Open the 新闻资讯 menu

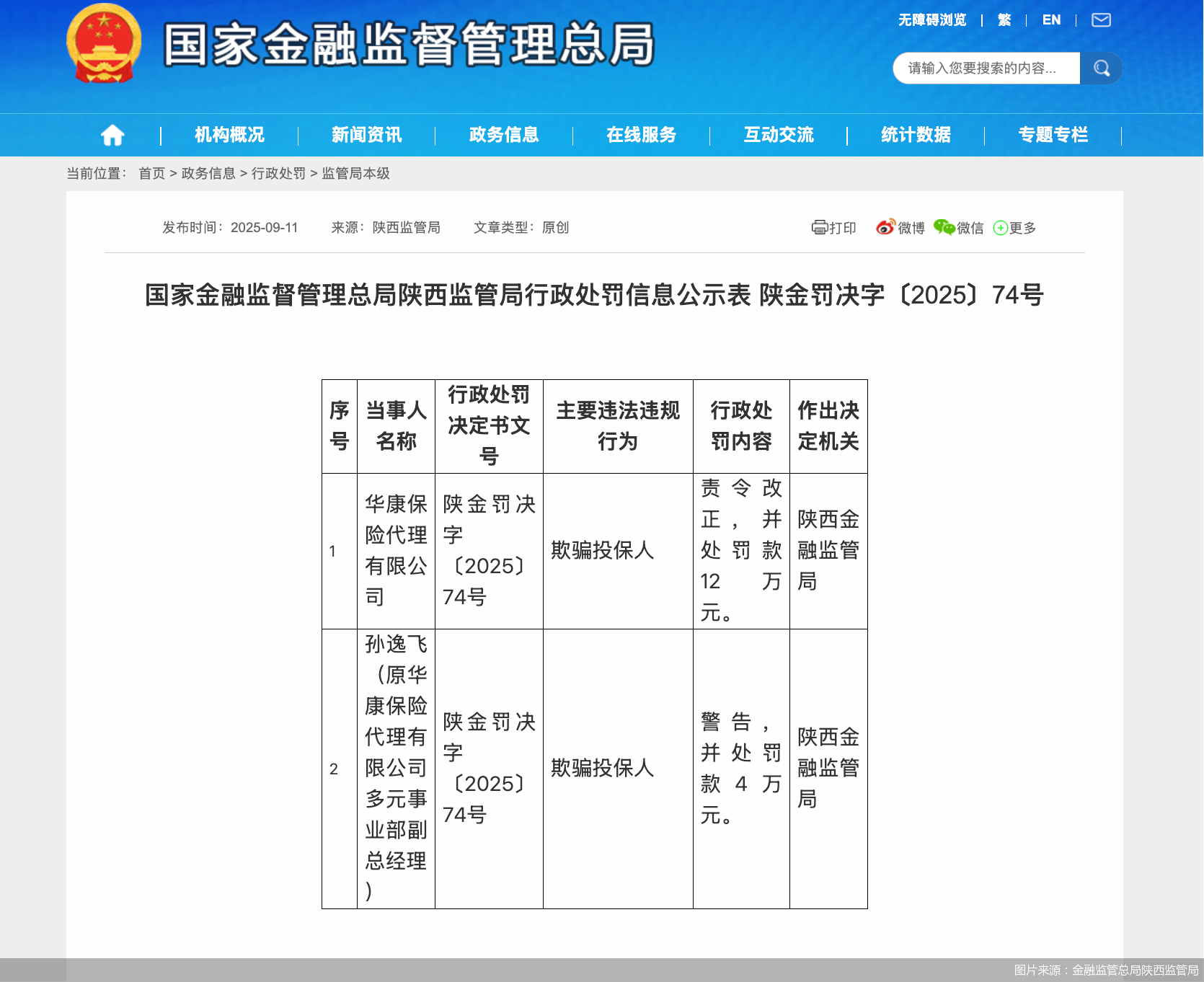point(366,135)
